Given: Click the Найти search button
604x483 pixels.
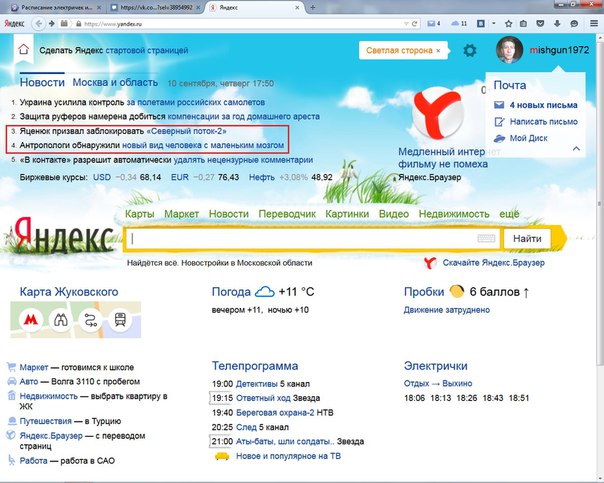Looking at the screenshot, I should point(527,238).
